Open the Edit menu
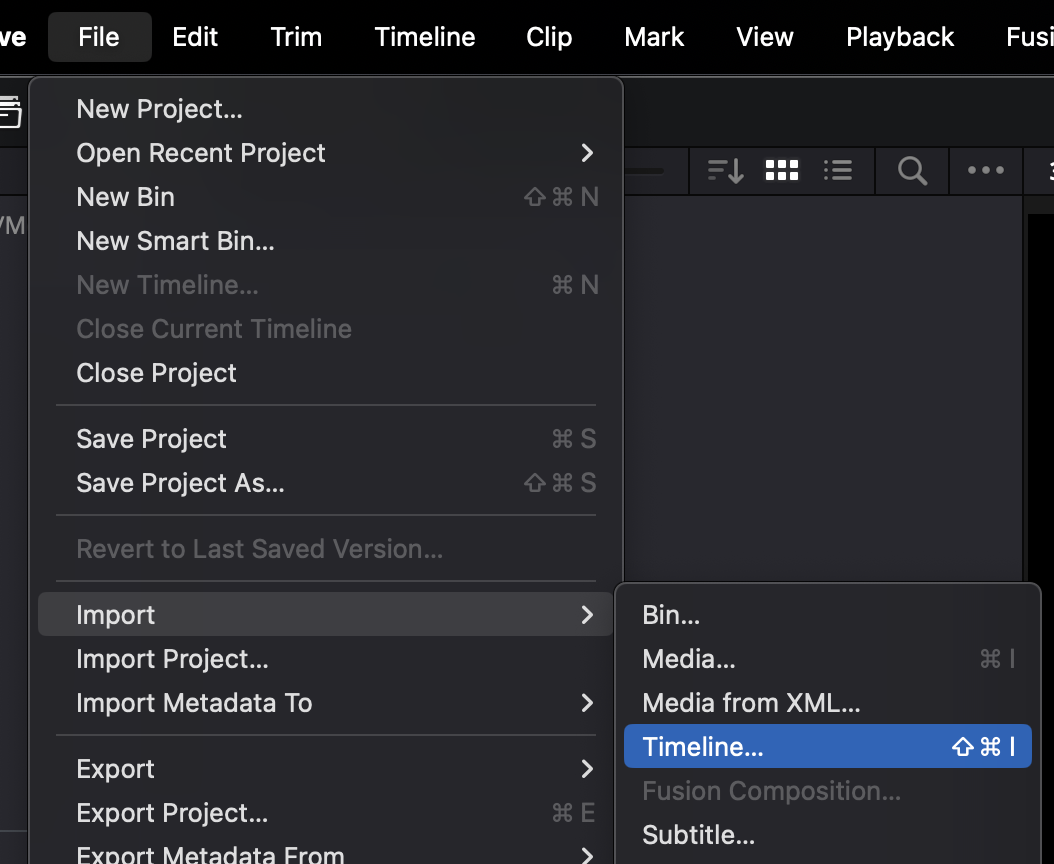The height and width of the screenshot is (864, 1054). click(195, 38)
